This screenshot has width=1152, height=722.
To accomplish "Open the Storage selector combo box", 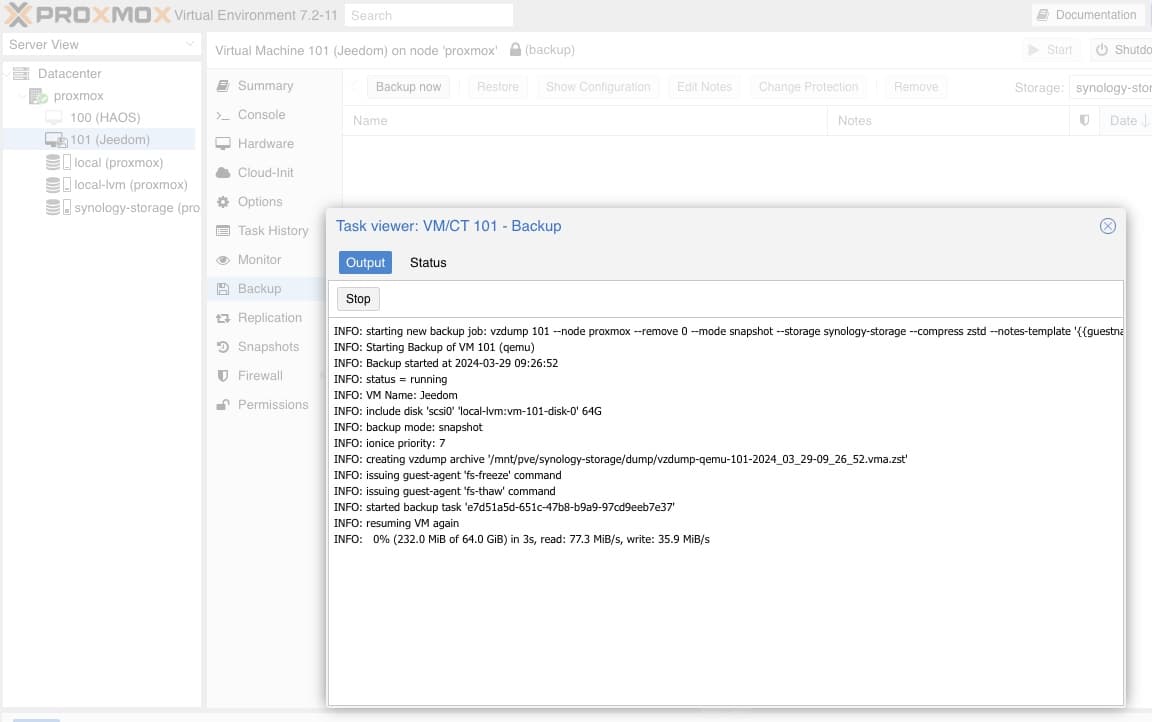I will click(x=1110, y=87).
